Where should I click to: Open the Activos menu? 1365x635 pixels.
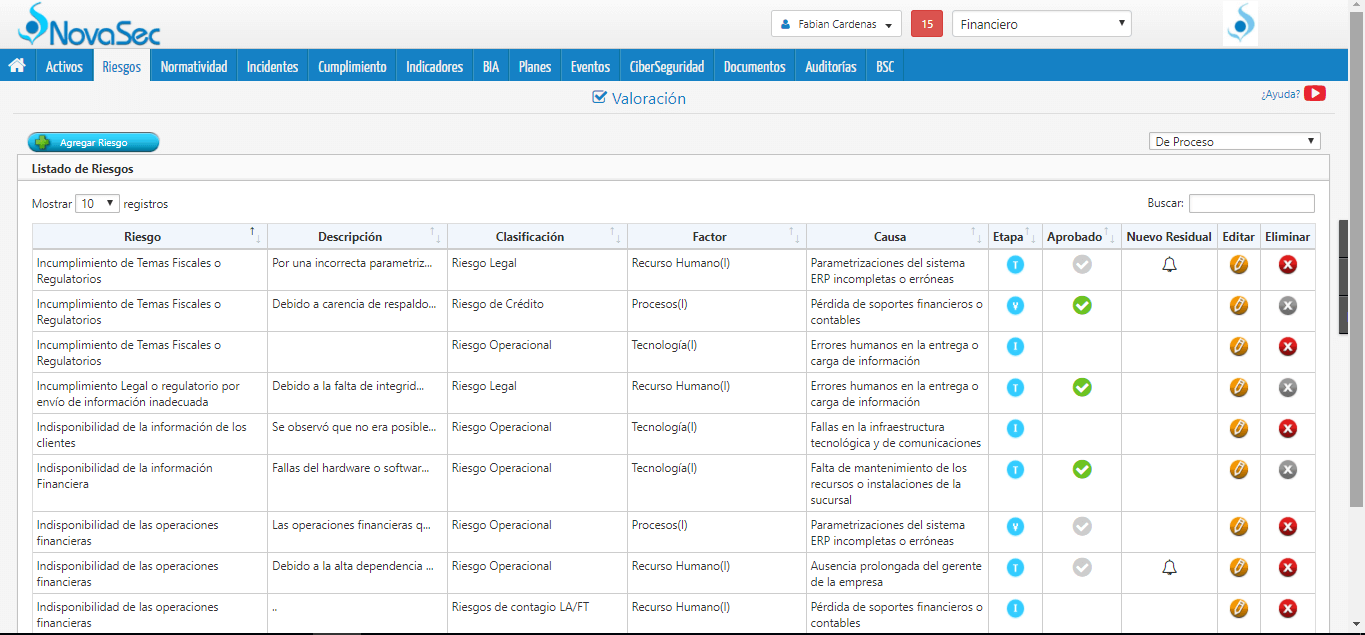tap(64, 66)
